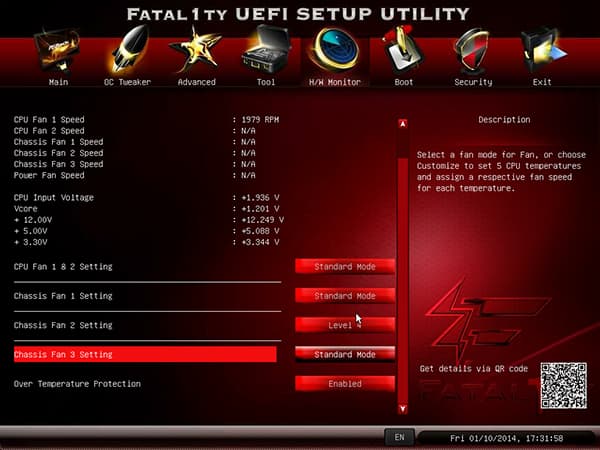Image resolution: width=600 pixels, height=450 pixels.
Task: Click the + 5.00V label
Action: coord(31,231)
